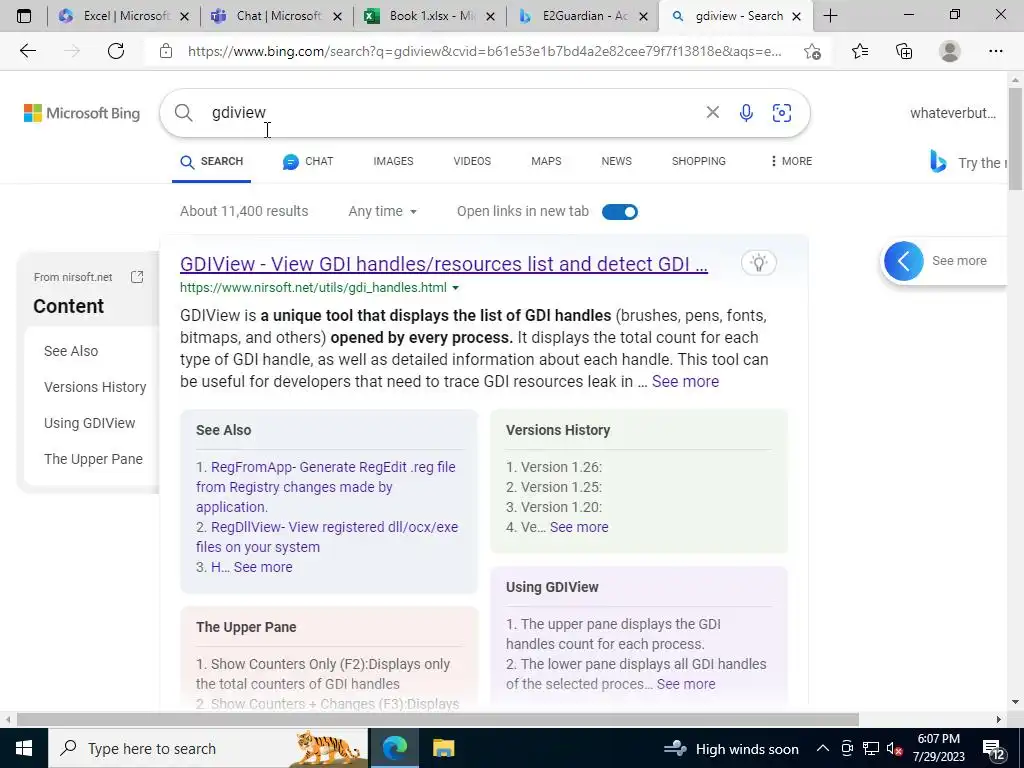Open Windows Start menu
Screen dimensions: 1024x768
(24, 748)
